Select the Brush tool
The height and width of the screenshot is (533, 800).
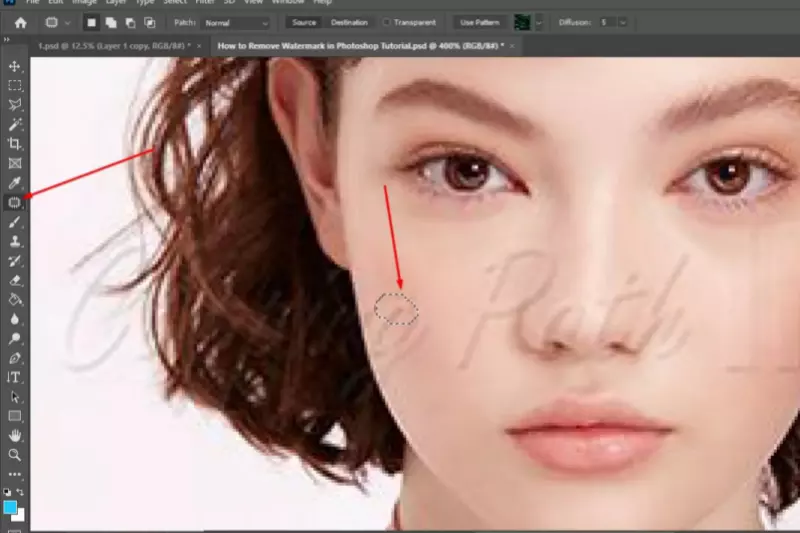point(14,222)
